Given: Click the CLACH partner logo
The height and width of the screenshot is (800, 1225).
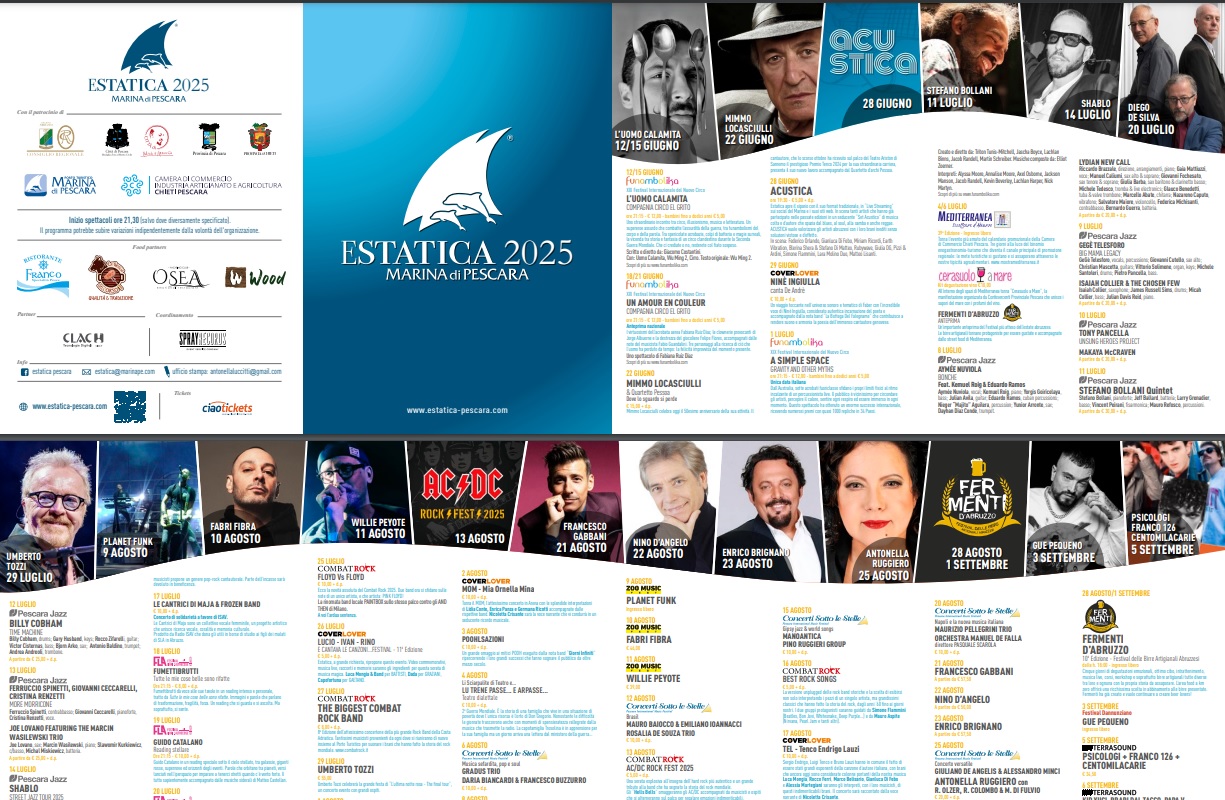Looking at the screenshot, I should [x=83, y=339].
